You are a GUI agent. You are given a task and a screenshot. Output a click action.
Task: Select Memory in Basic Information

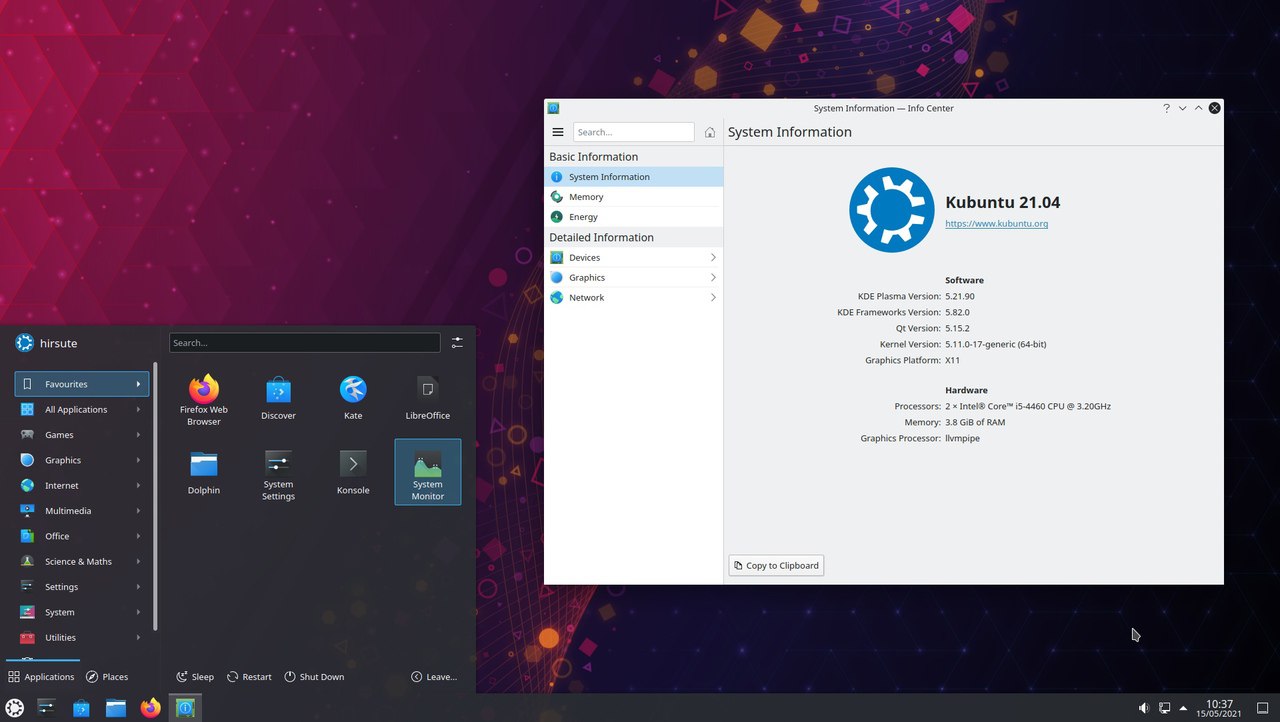click(x=634, y=197)
